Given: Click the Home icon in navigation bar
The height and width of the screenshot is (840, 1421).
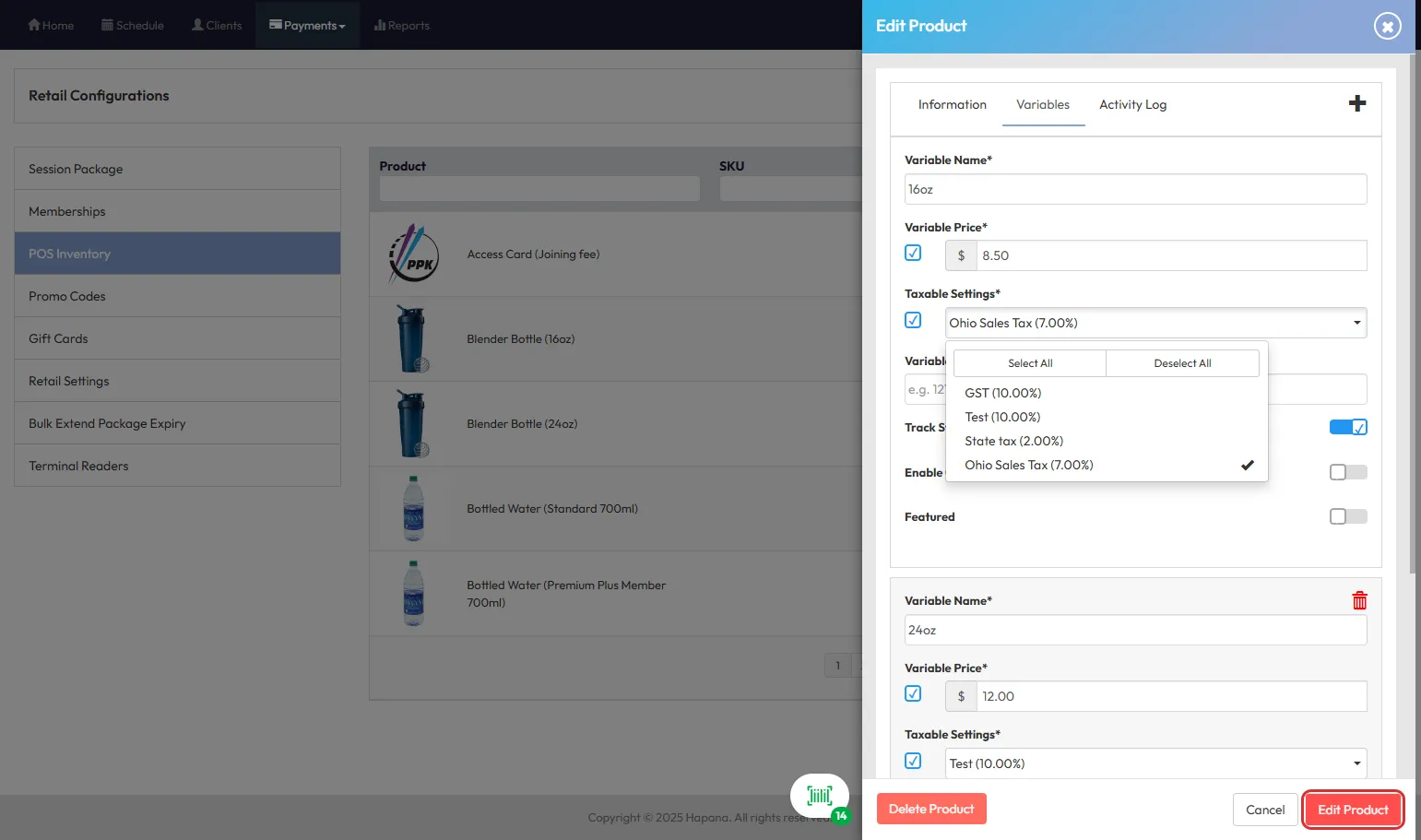Looking at the screenshot, I should click(x=35, y=25).
